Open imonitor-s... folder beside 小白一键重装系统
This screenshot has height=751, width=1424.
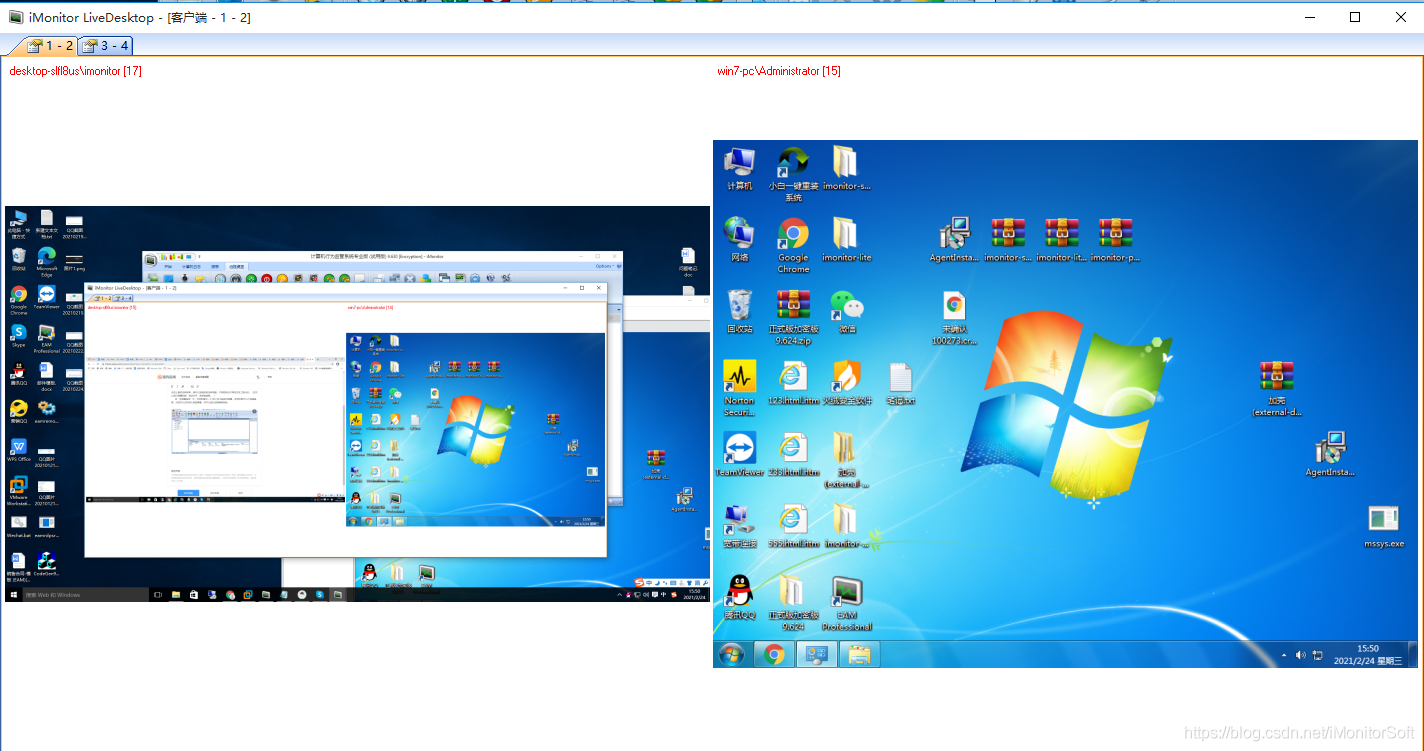tap(846, 169)
